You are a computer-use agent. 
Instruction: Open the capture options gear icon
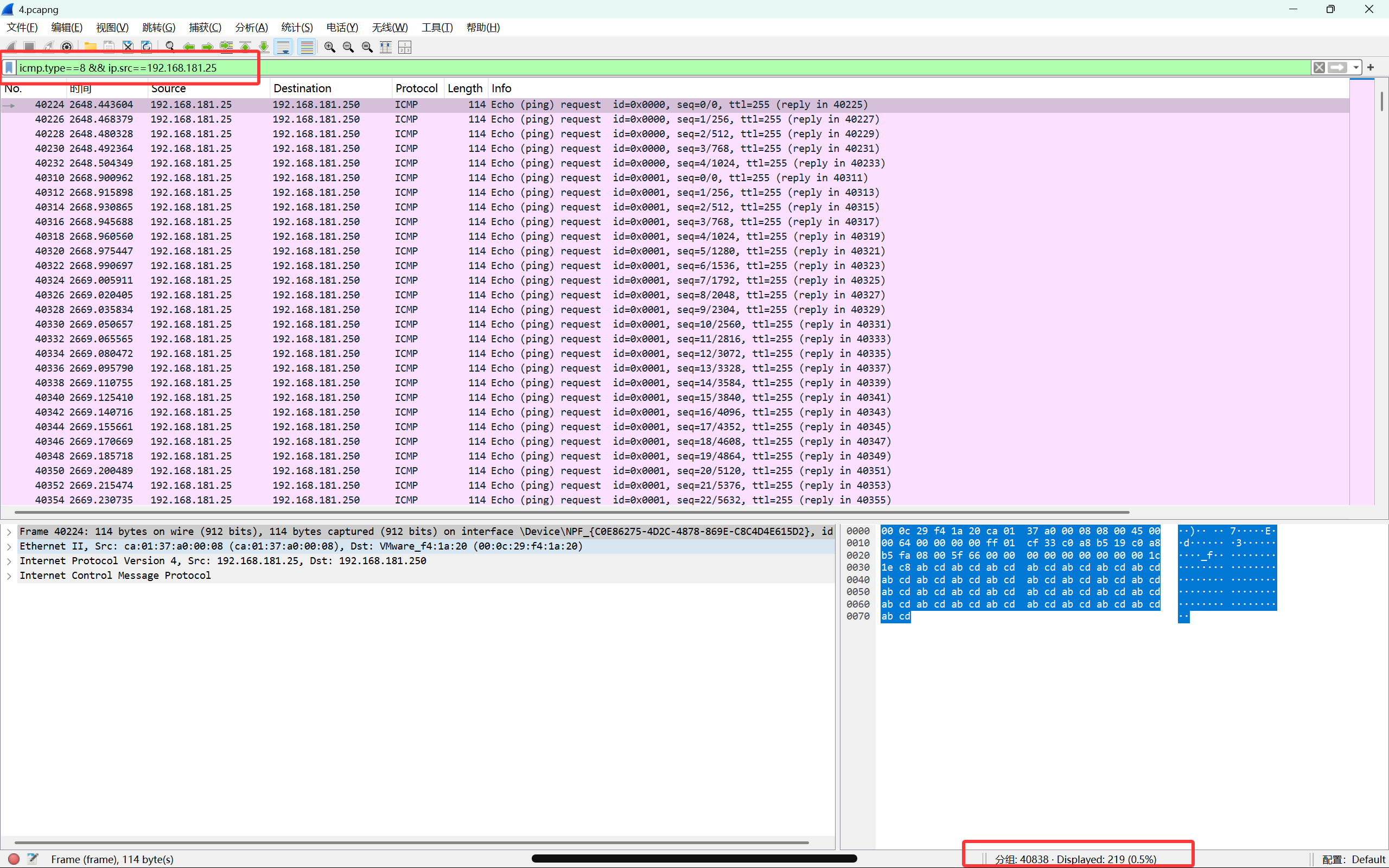pyautogui.click(x=67, y=47)
